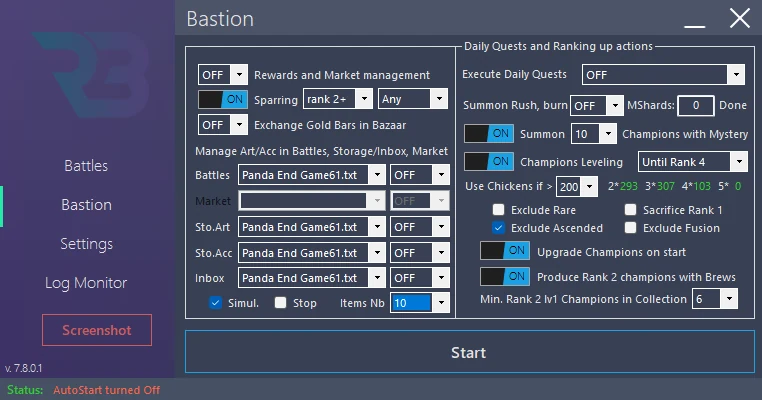Click the Start button
Screen dimensions: 762x400
[x=469, y=352]
